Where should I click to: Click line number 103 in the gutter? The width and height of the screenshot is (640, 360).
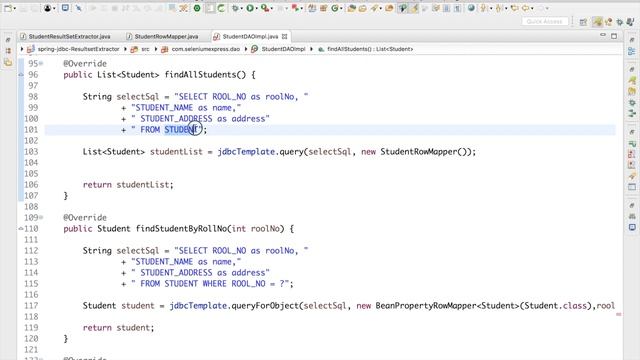31,152
